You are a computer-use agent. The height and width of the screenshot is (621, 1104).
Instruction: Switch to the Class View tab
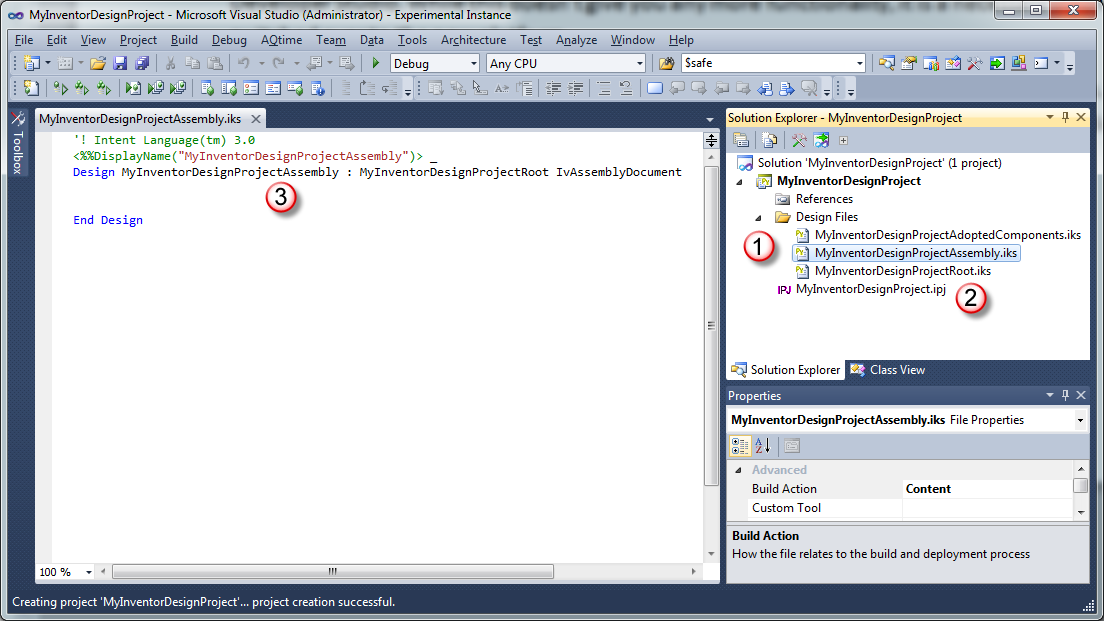pos(888,370)
